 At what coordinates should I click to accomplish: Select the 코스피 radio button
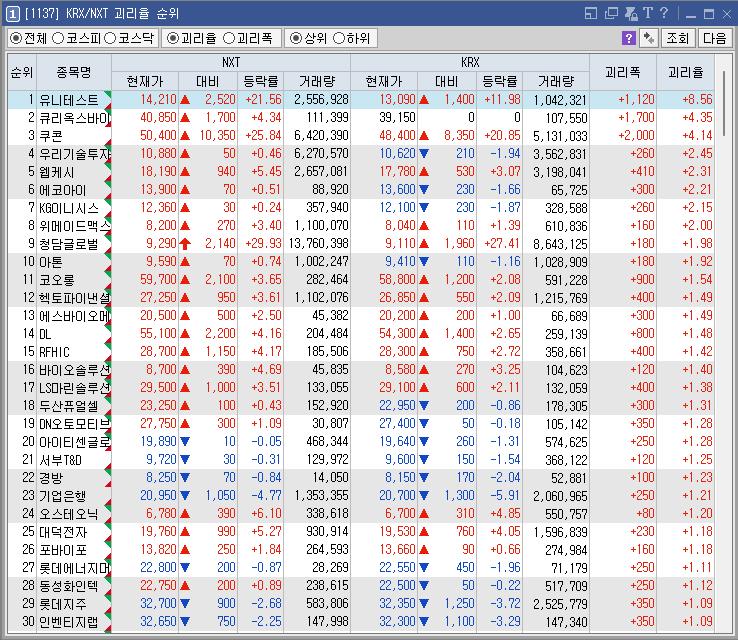point(58,38)
